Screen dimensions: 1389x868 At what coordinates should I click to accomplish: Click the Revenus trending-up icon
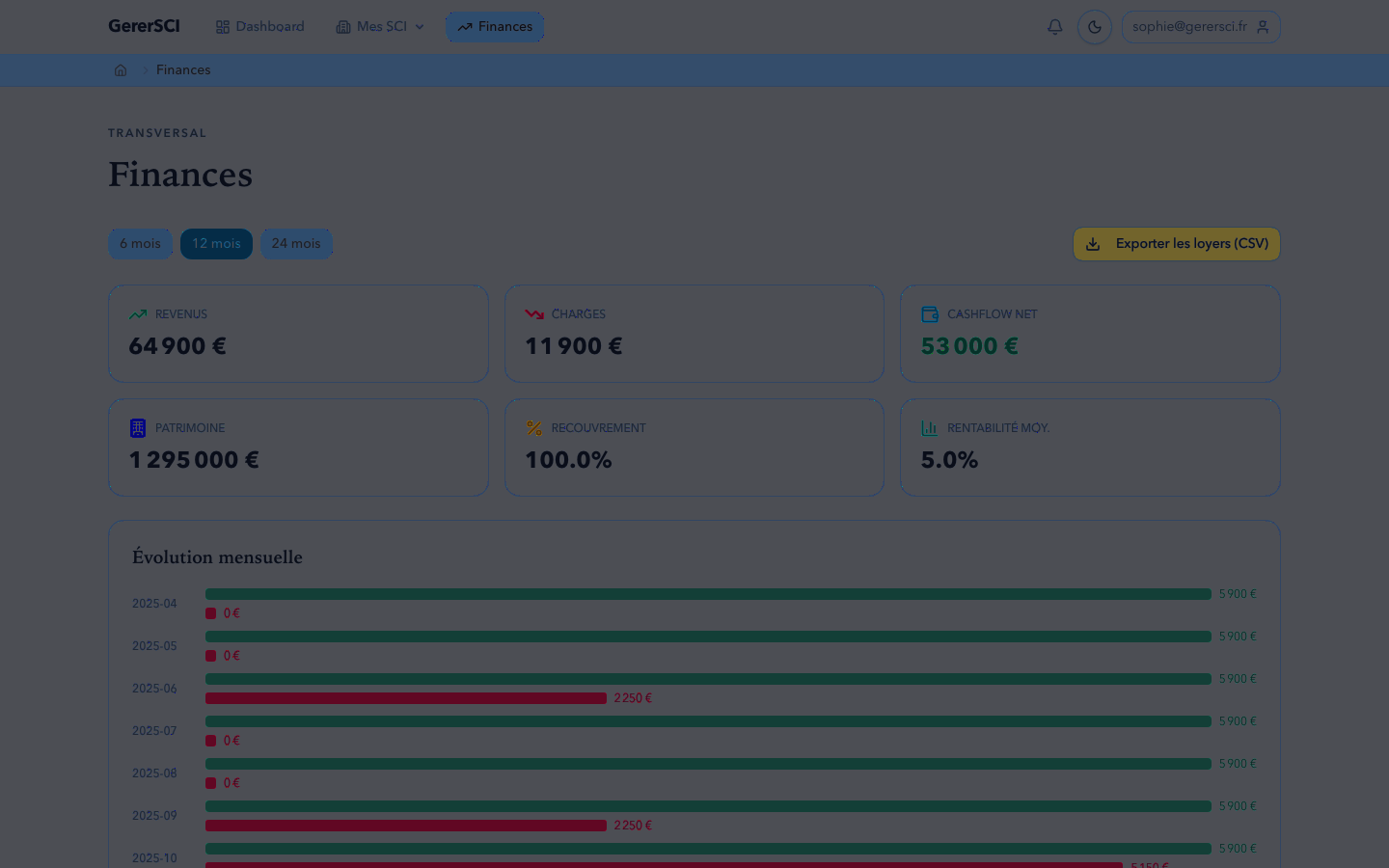(x=138, y=314)
